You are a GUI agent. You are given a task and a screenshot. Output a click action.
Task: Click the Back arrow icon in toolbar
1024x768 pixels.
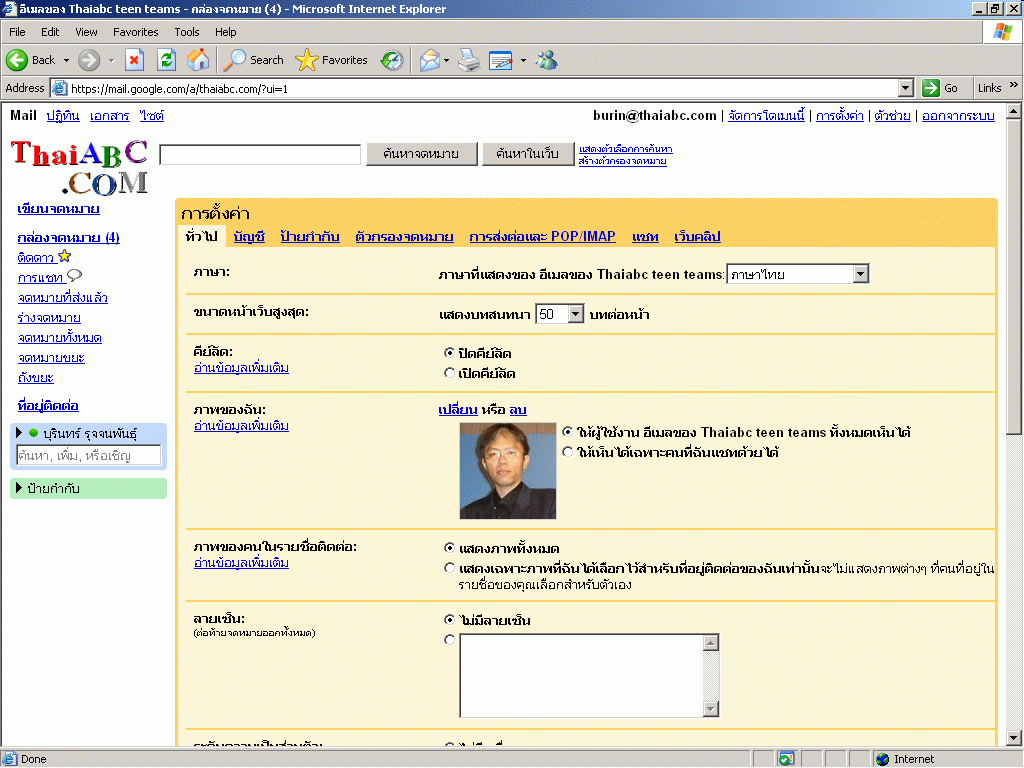click(x=17, y=60)
